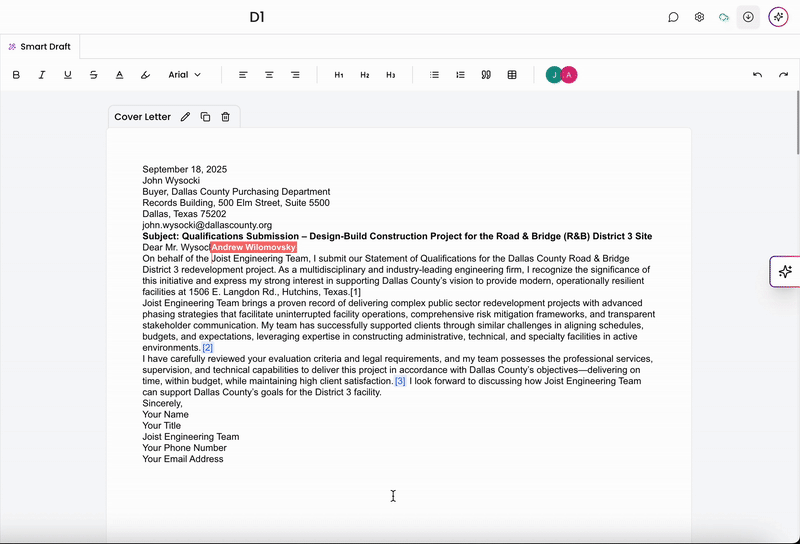Click the Your Title placeholder line
800x544 pixels.
click(x=161, y=426)
